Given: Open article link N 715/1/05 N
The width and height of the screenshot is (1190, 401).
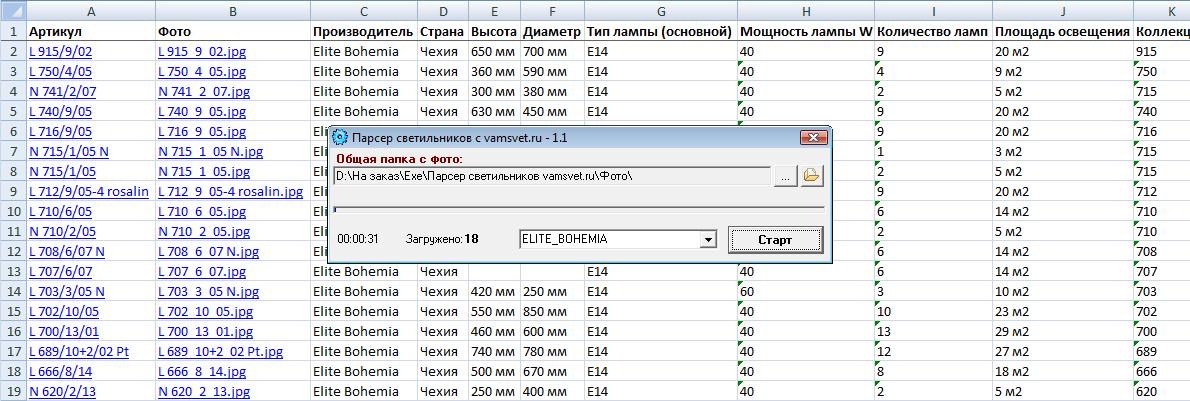Looking at the screenshot, I should [69, 151].
